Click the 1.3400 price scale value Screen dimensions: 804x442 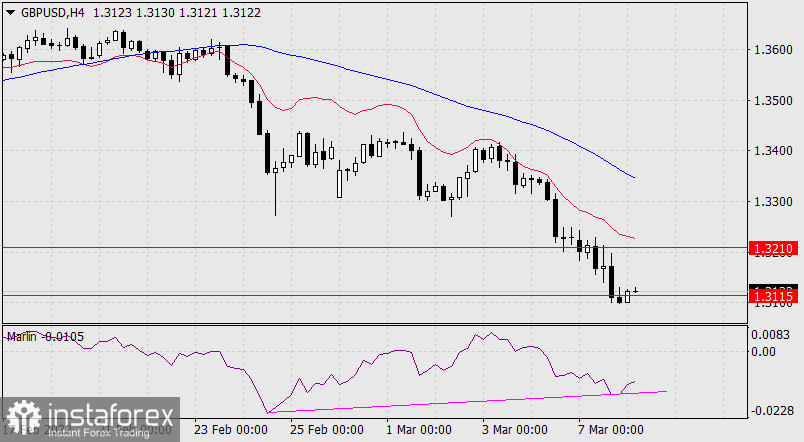[x=773, y=151]
